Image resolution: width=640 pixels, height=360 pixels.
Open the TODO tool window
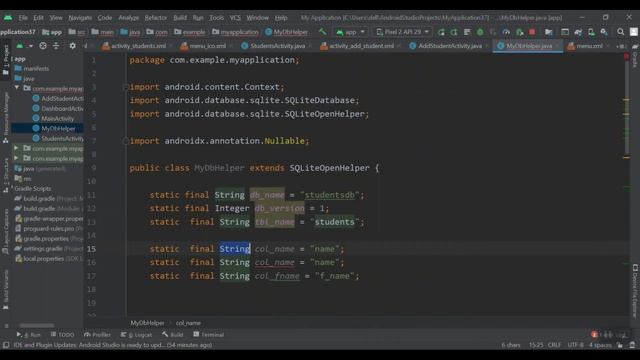[x=62, y=335]
